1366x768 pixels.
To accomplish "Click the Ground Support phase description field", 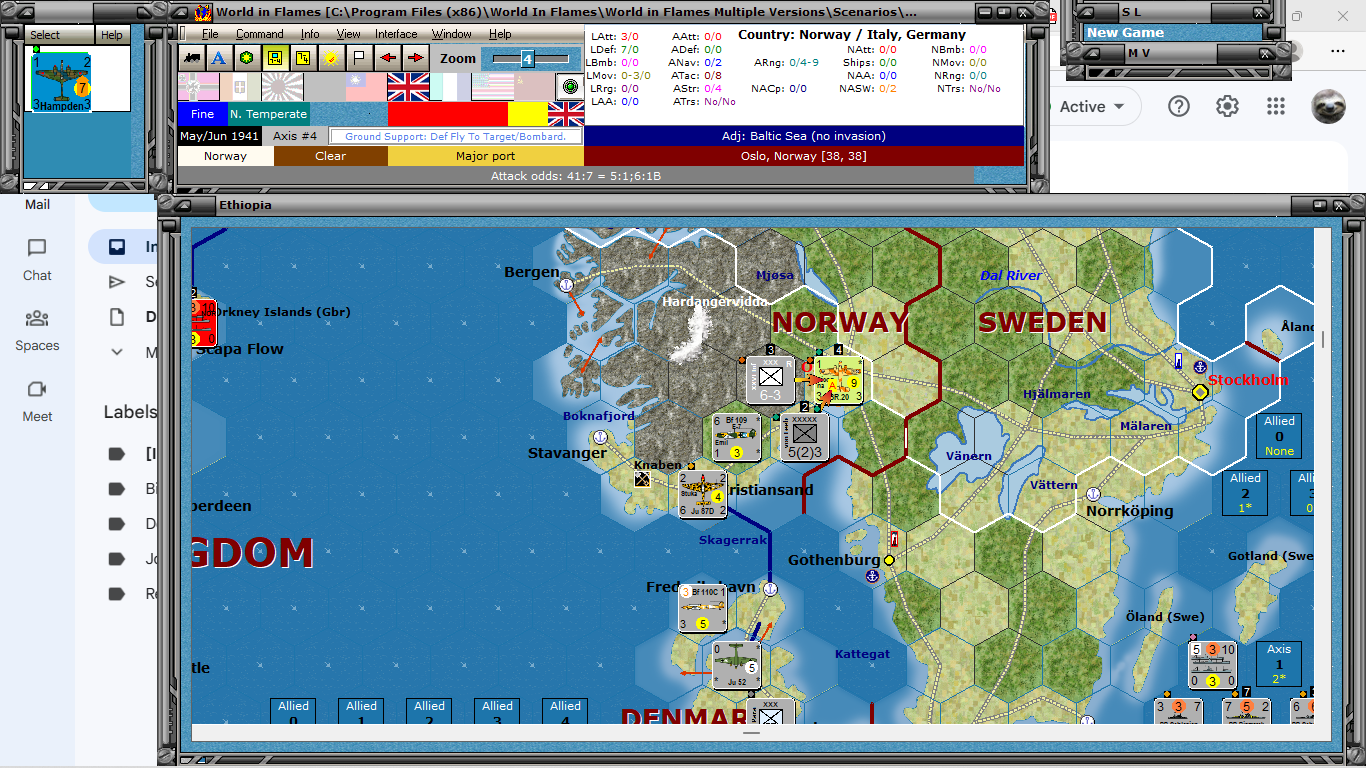I will pyautogui.click(x=456, y=136).
